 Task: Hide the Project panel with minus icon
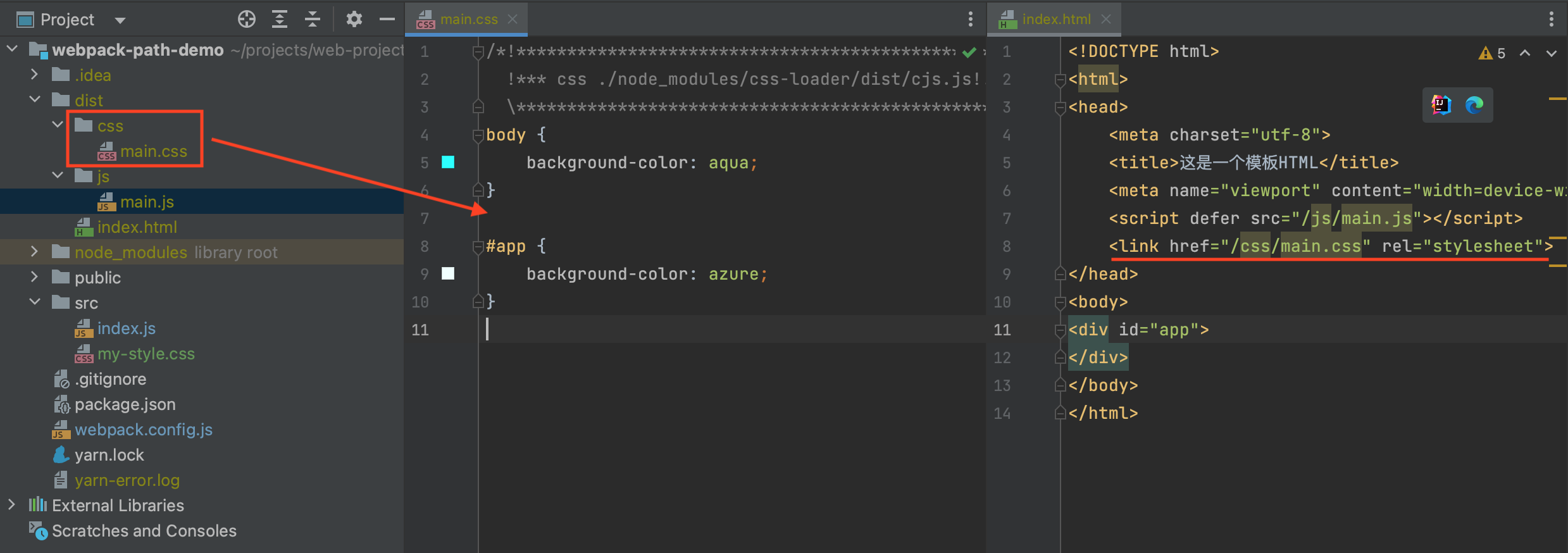coord(387,20)
